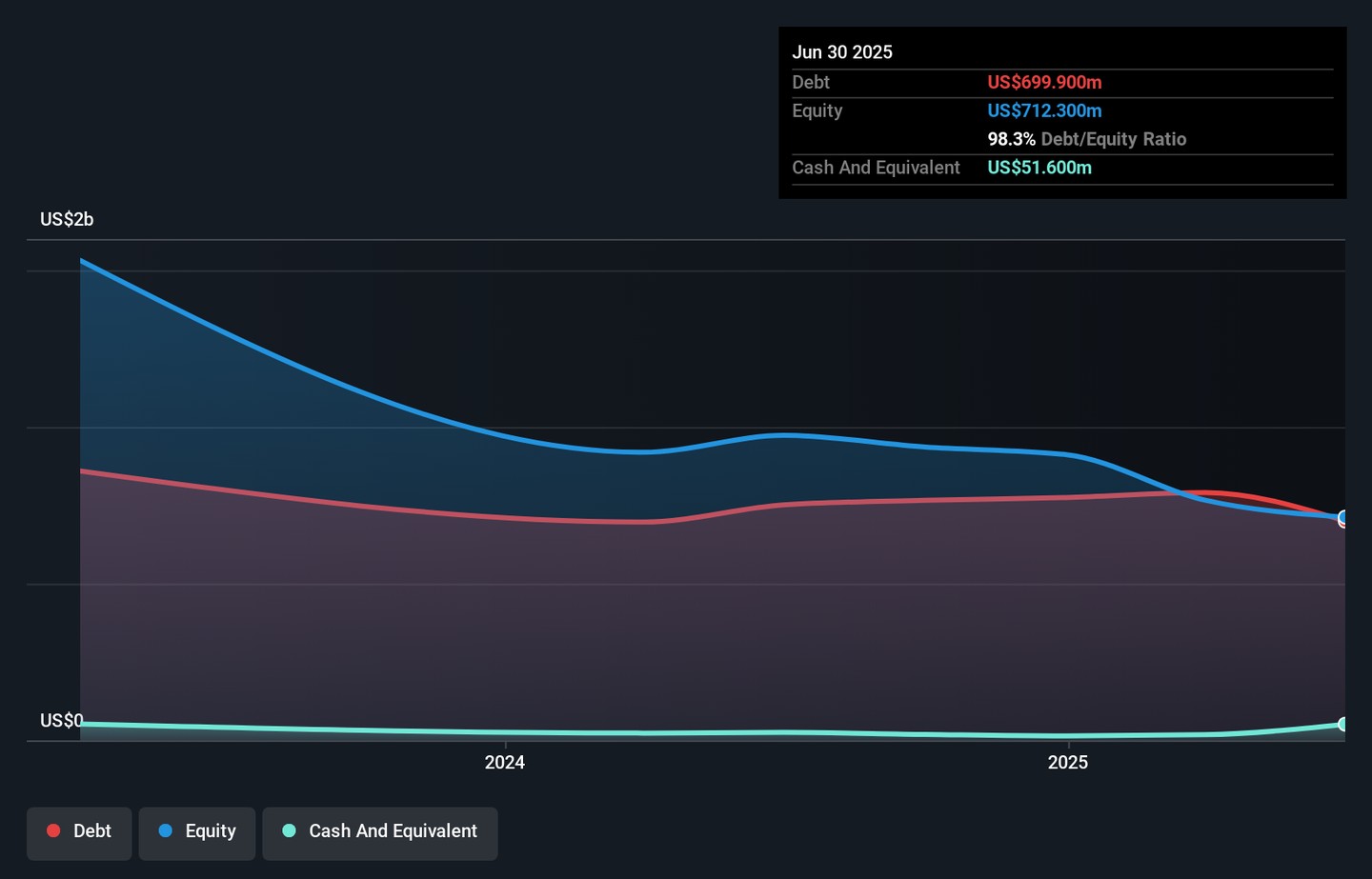The image size is (1372, 879).
Task: Click the 98.3% Debt/Equity Ratio text
Action: pyautogui.click(x=1086, y=139)
